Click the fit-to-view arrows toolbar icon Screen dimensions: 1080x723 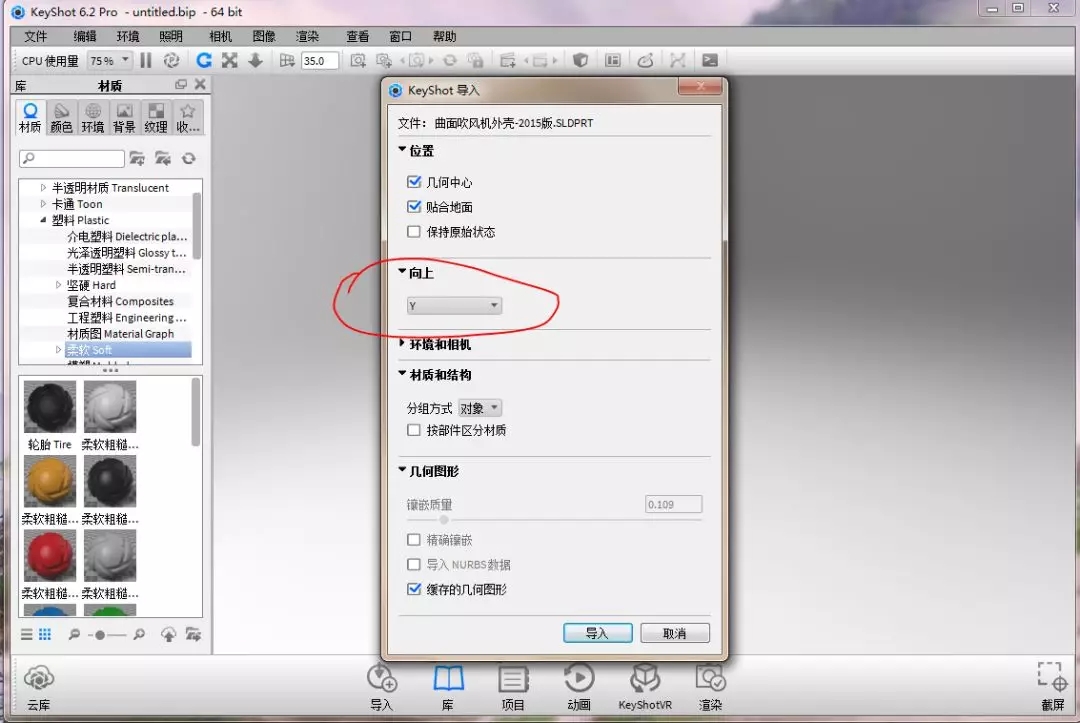click(230, 61)
